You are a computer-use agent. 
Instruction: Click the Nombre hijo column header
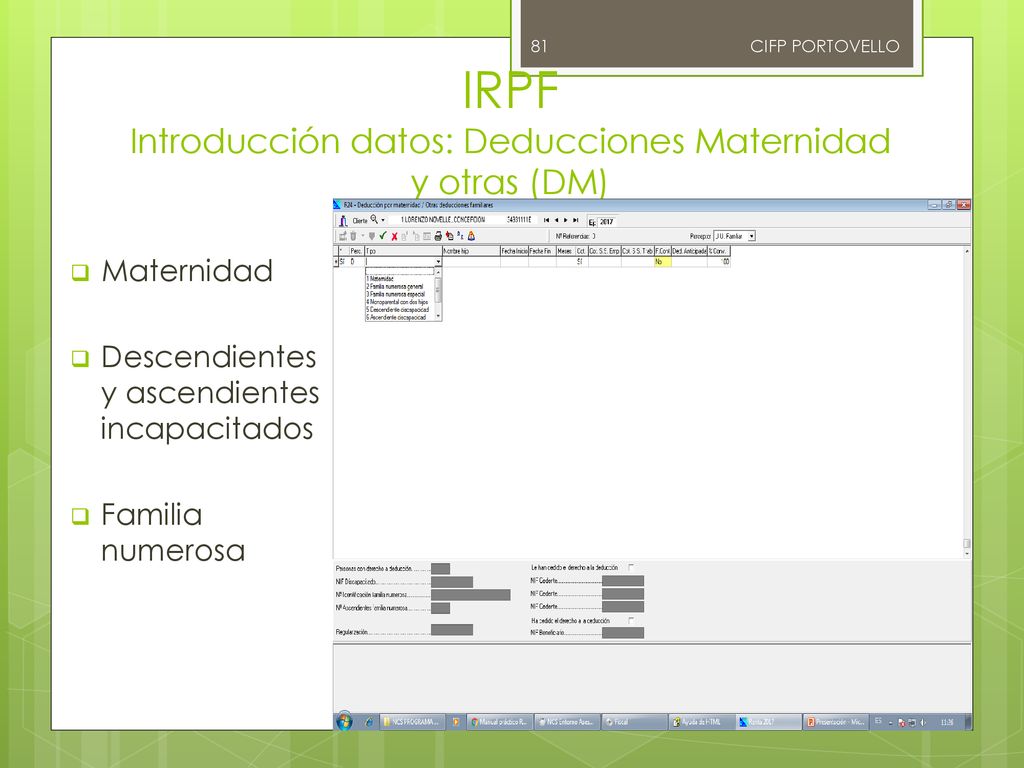[471, 251]
